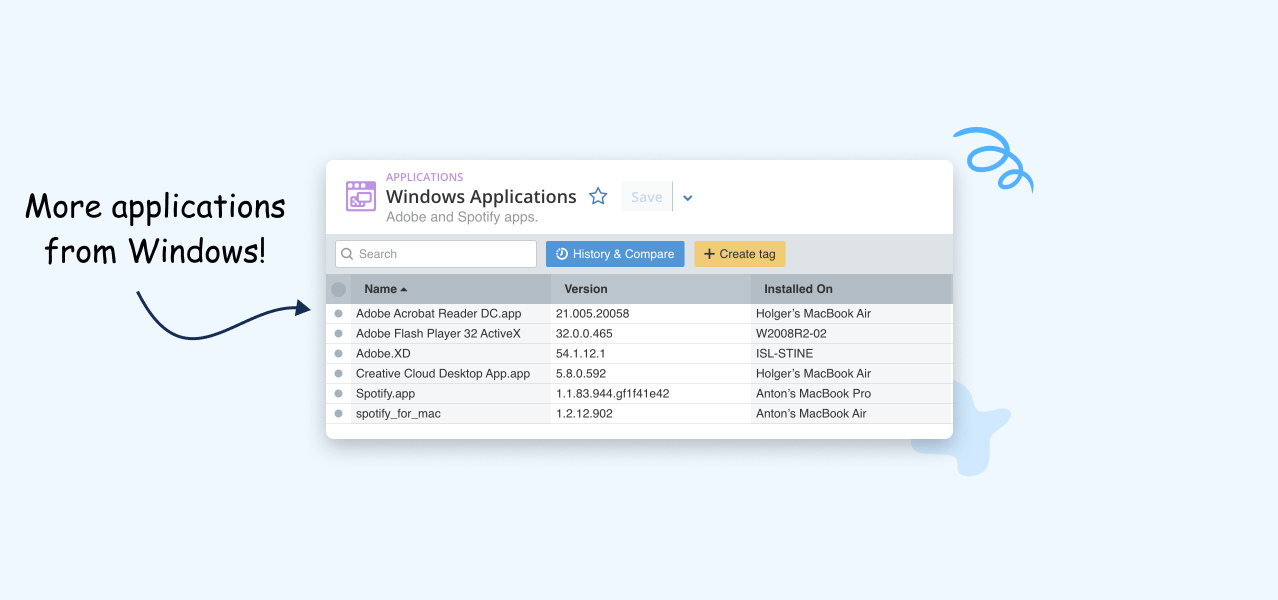Screen dimensions: 1278x600
Task: Select the row dot for Adobe Acrobat Reader DC.app
Action: pyautogui.click(x=338, y=313)
